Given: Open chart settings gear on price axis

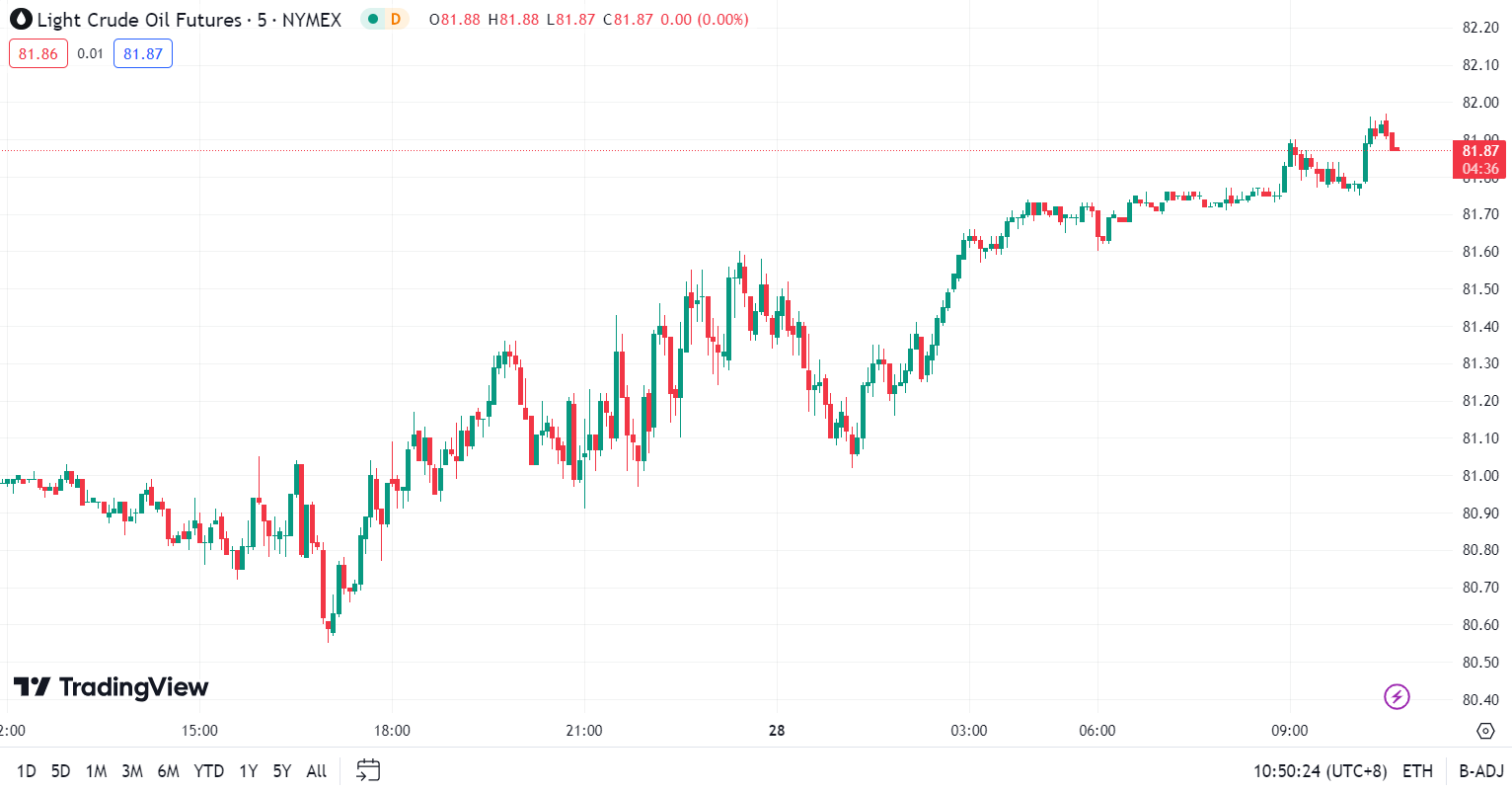Looking at the screenshot, I should [1484, 731].
